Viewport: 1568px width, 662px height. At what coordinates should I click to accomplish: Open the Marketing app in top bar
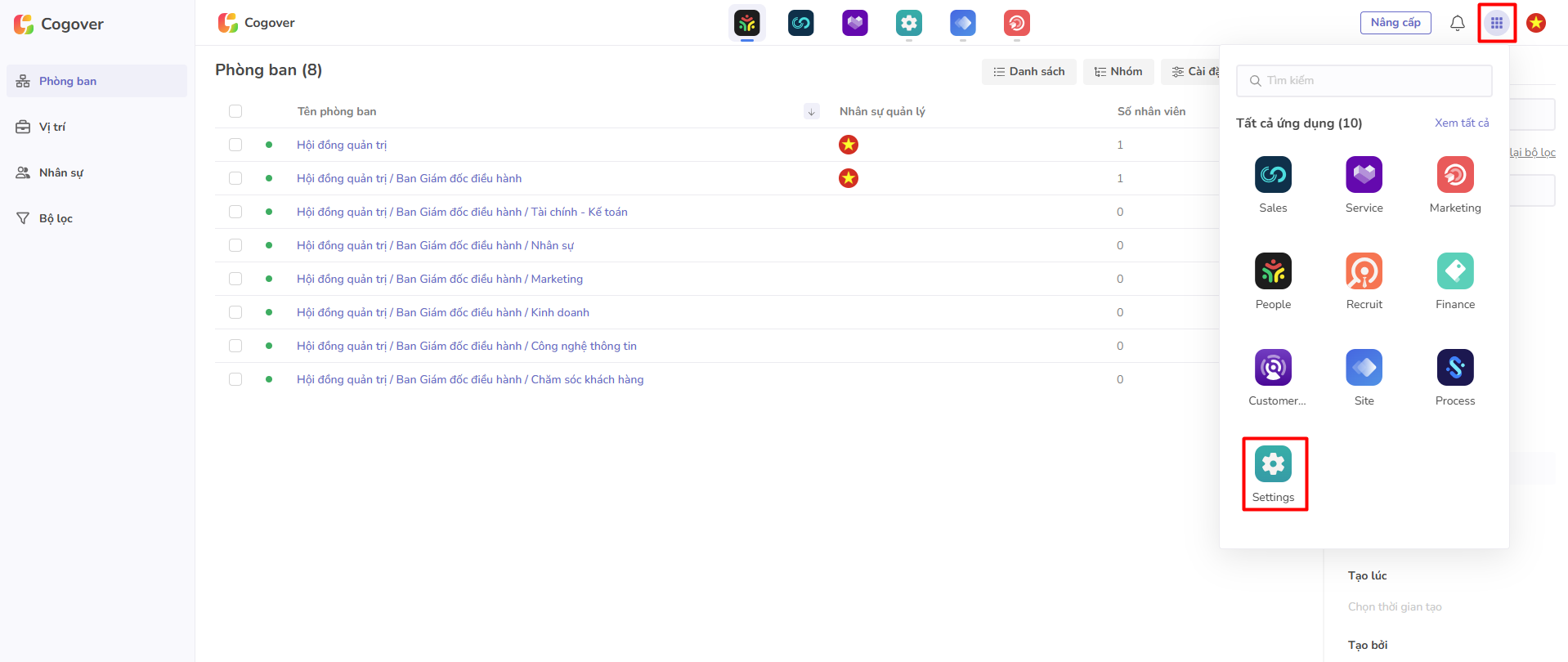[x=1017, y=23]
